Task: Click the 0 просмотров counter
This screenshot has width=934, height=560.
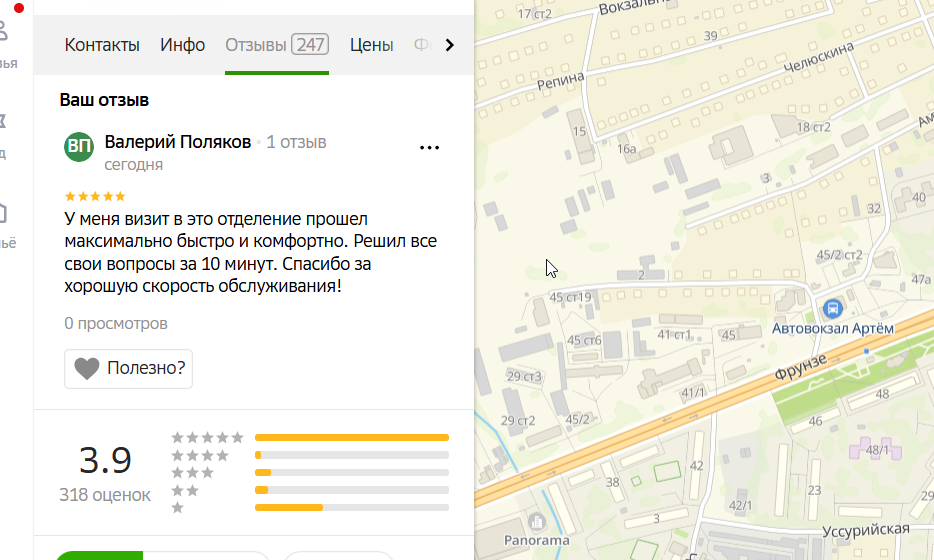Action: (x=116, y=323)
